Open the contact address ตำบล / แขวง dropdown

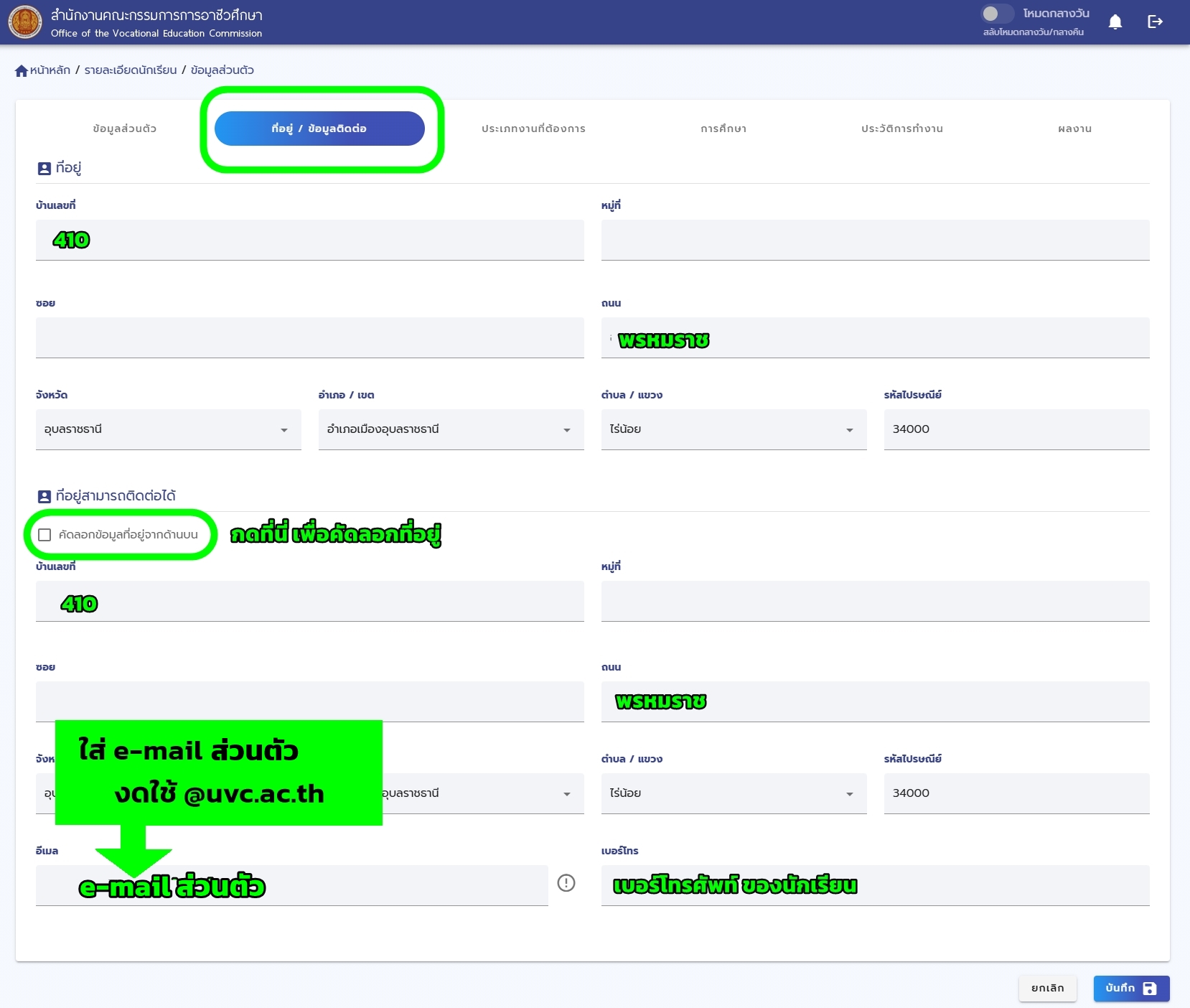pyautogui.click(x=734, y=793)
